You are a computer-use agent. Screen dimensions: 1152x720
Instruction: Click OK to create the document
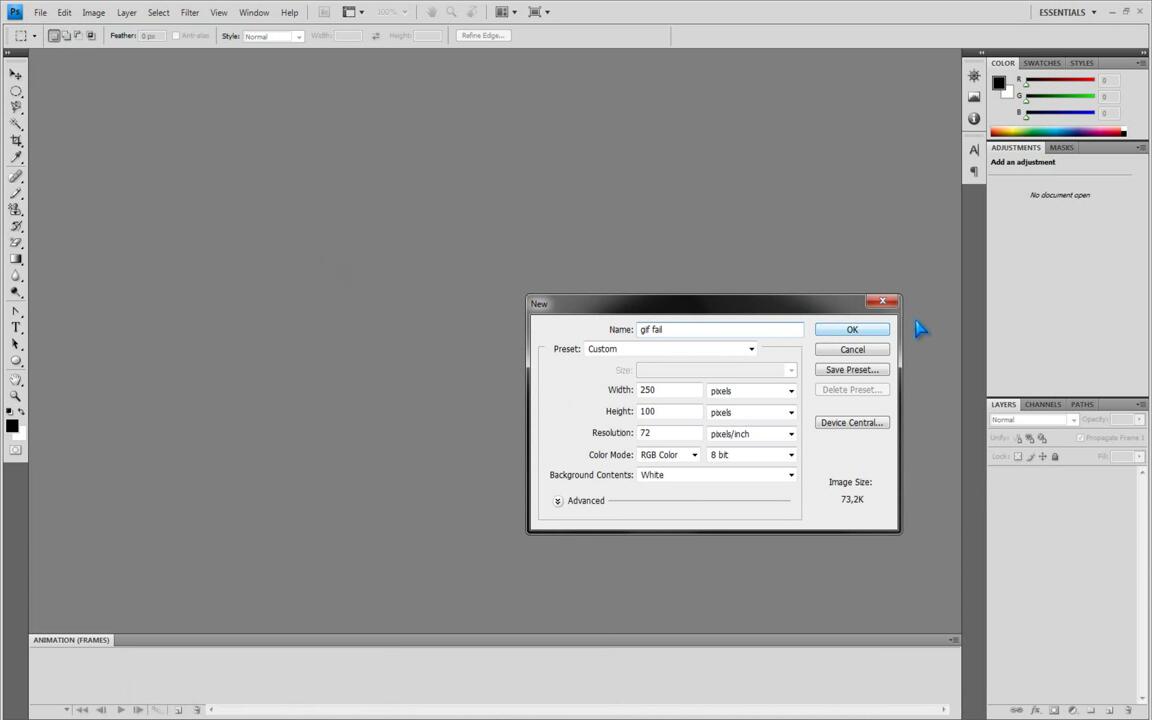(852, 330)
